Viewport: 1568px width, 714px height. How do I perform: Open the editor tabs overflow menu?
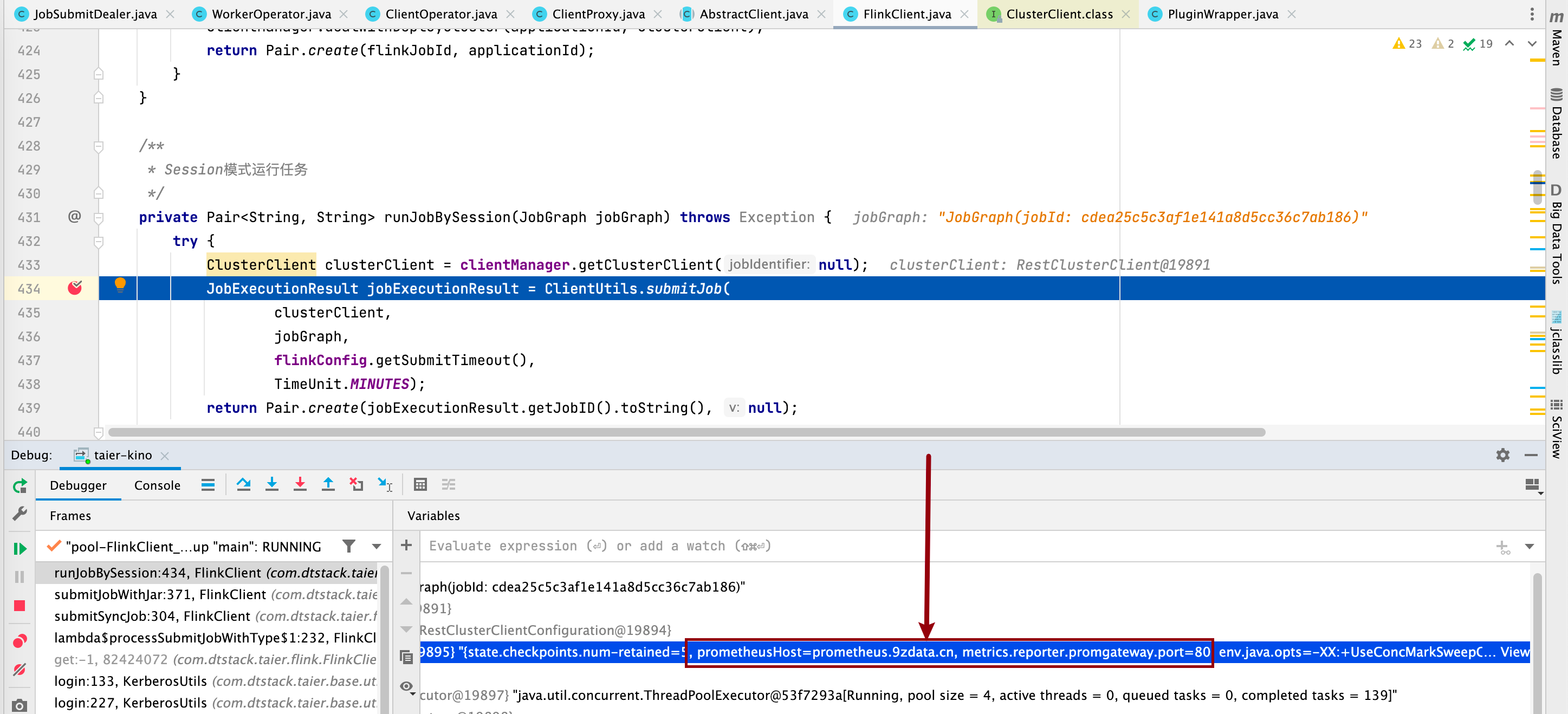point(1532,14)
